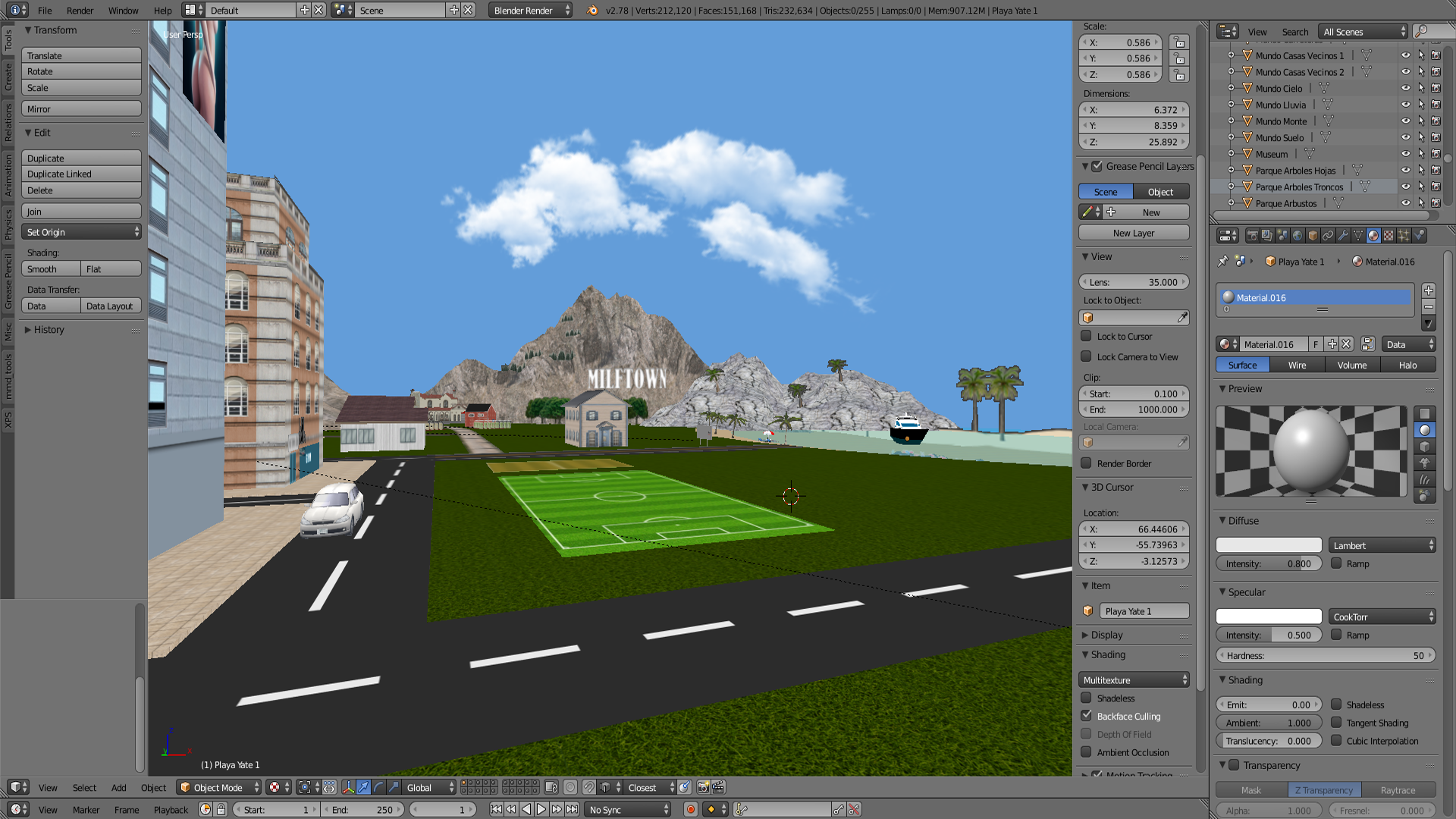
Task: Remove material slot with minus button
Action: point(1429,307)
